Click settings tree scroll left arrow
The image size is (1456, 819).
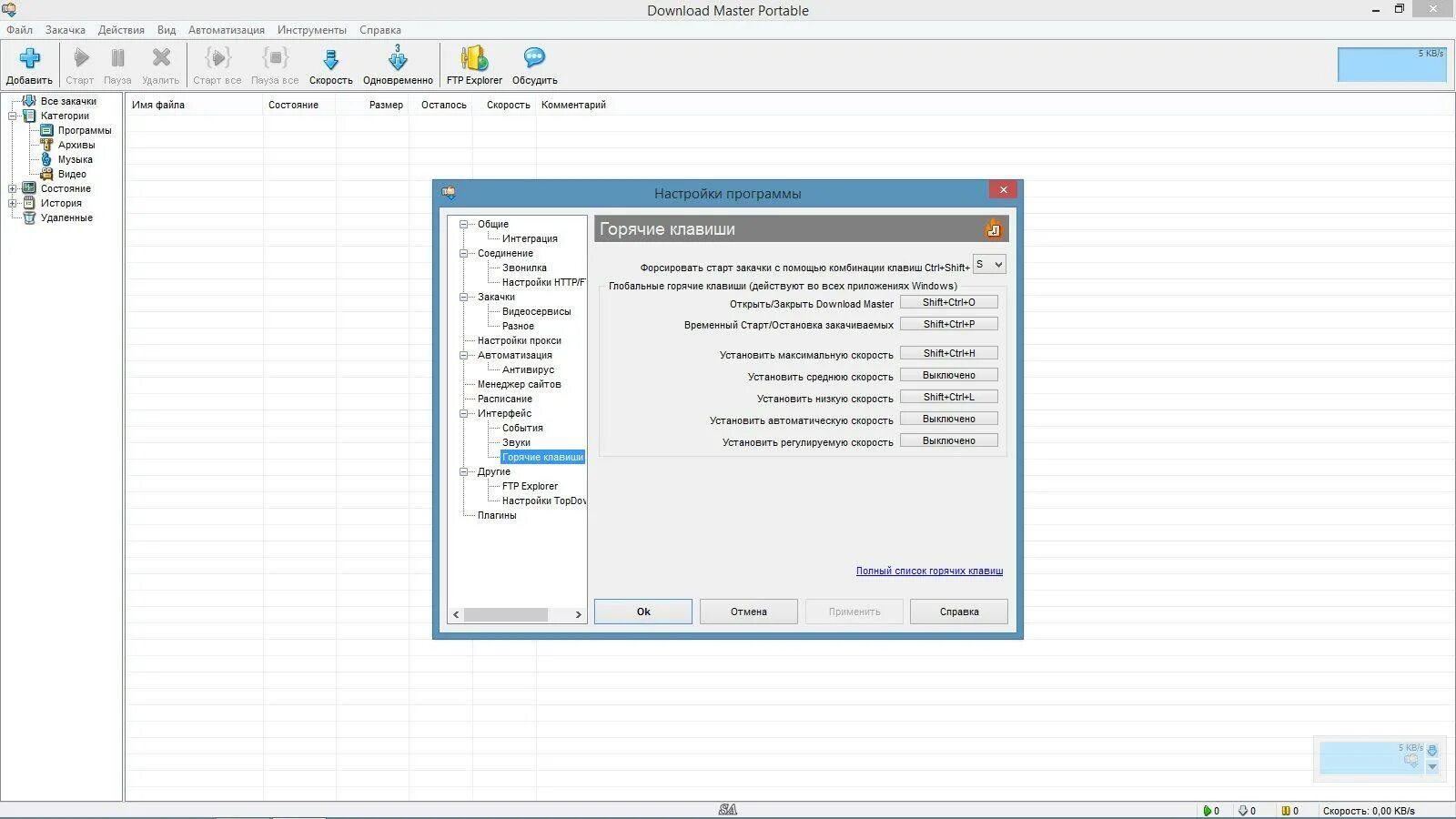[456, 614]
